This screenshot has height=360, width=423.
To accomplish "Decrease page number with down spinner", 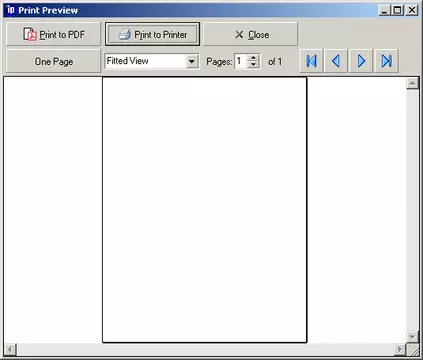I will (x=254, y=64).
